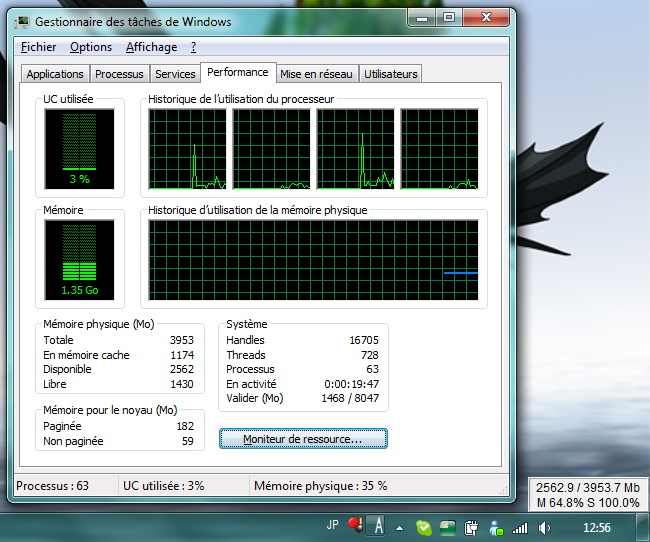Click the Moniteur de ressource button
The image size is (650, 542).
point(303,439)
